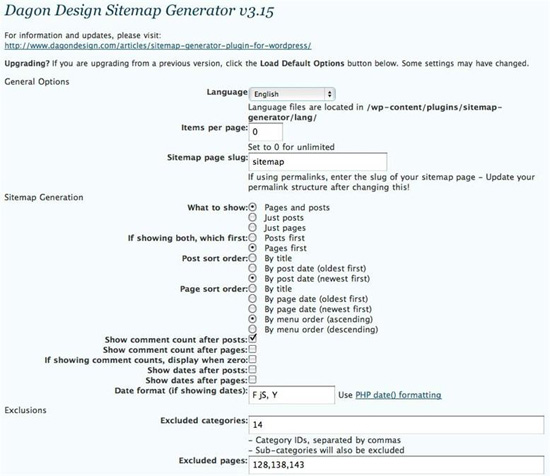The width and height of the screenshot is (550, 476).
Task: Select 'By post date (newest first)'
Action: coord(253,279)
